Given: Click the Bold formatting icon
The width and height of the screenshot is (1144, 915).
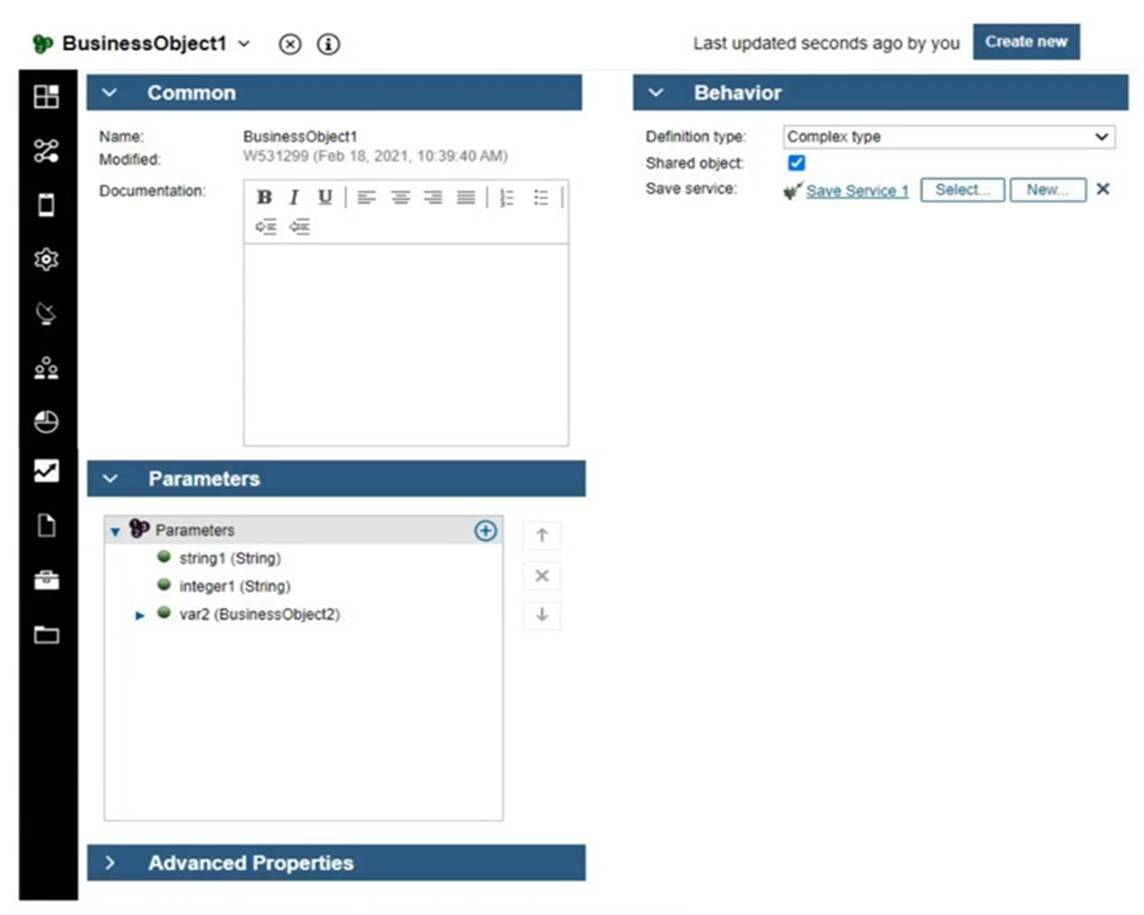Looking at the screenshot, I should click(264, 197).
